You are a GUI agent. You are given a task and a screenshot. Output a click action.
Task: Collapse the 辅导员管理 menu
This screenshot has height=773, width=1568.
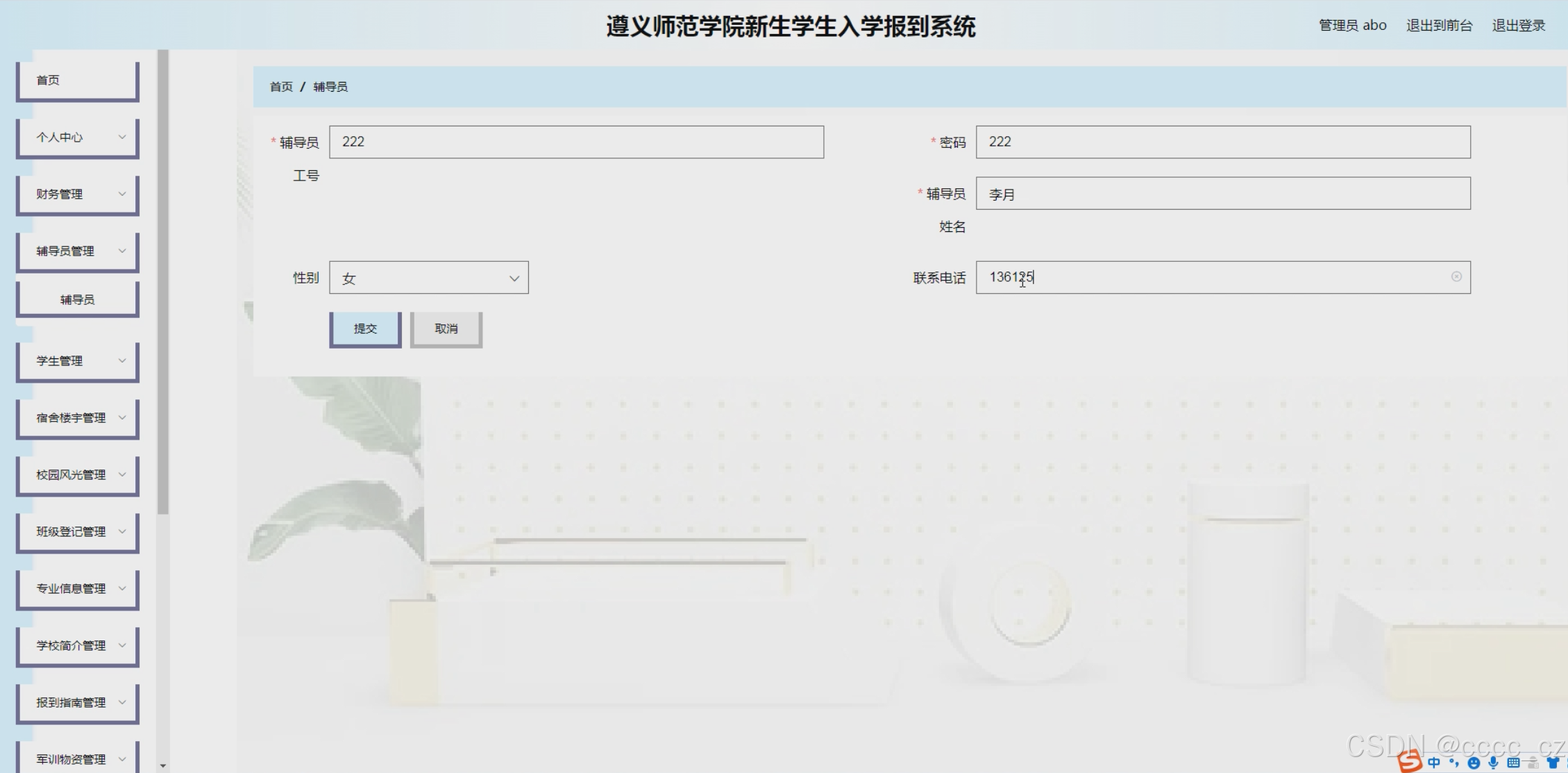click(x=77, y=251)
